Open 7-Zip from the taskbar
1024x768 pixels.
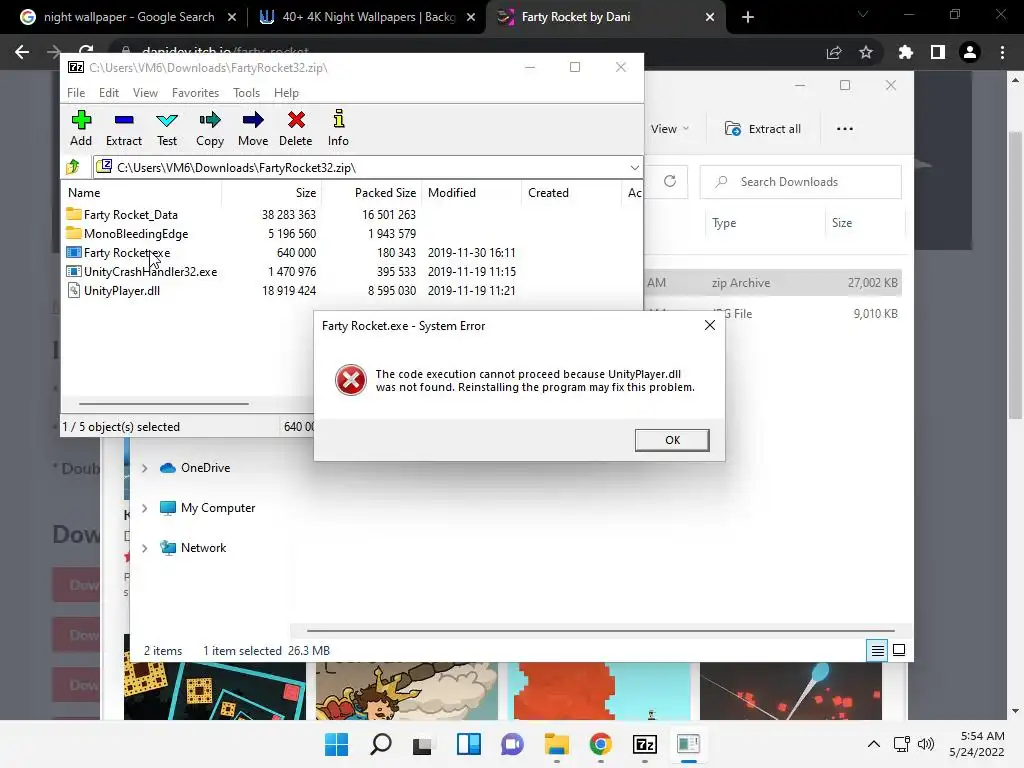click(x=645, y=744)
